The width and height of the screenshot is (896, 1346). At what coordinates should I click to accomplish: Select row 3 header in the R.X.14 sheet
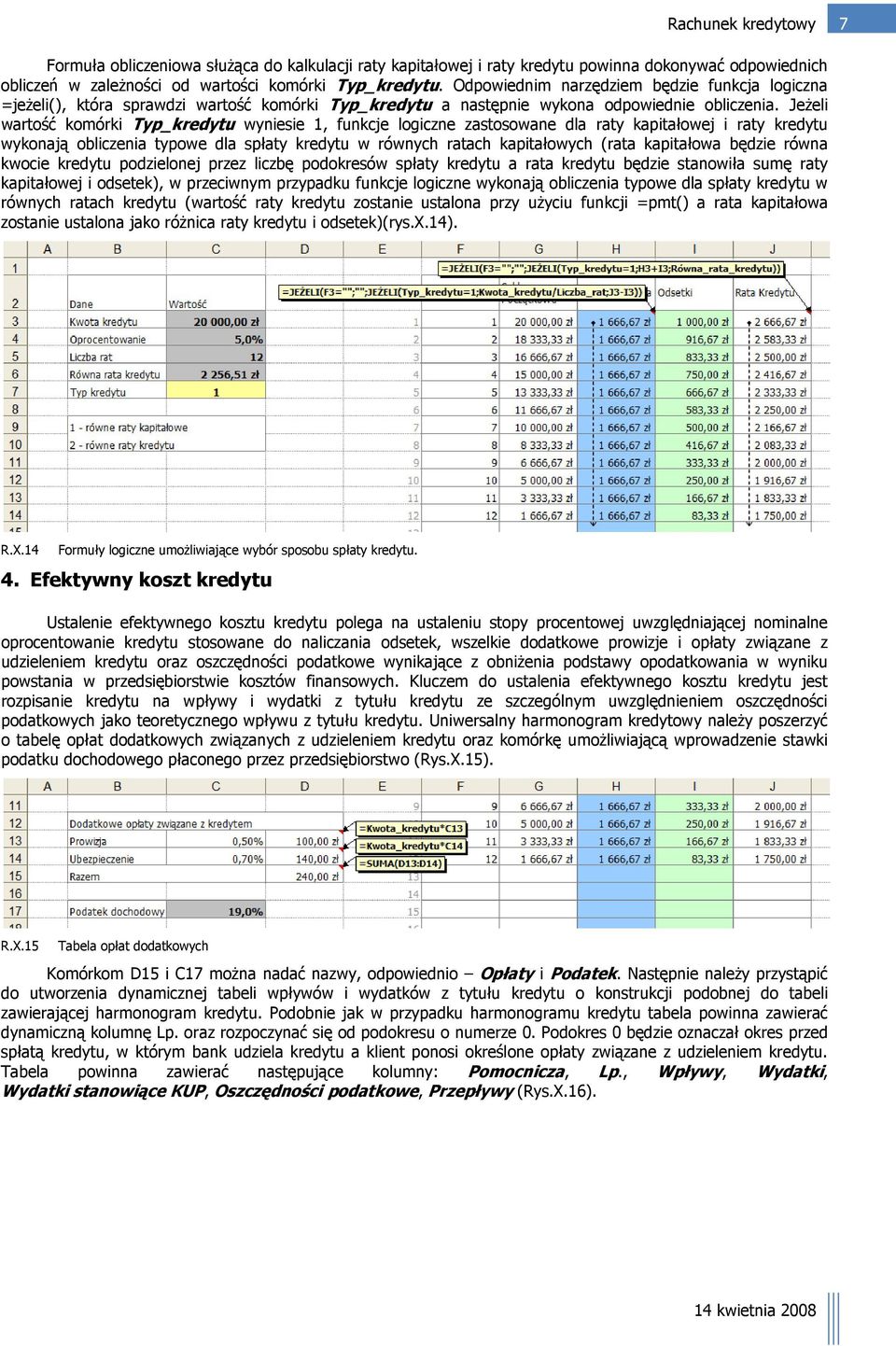pyautogui.click(x=15, y=321)
